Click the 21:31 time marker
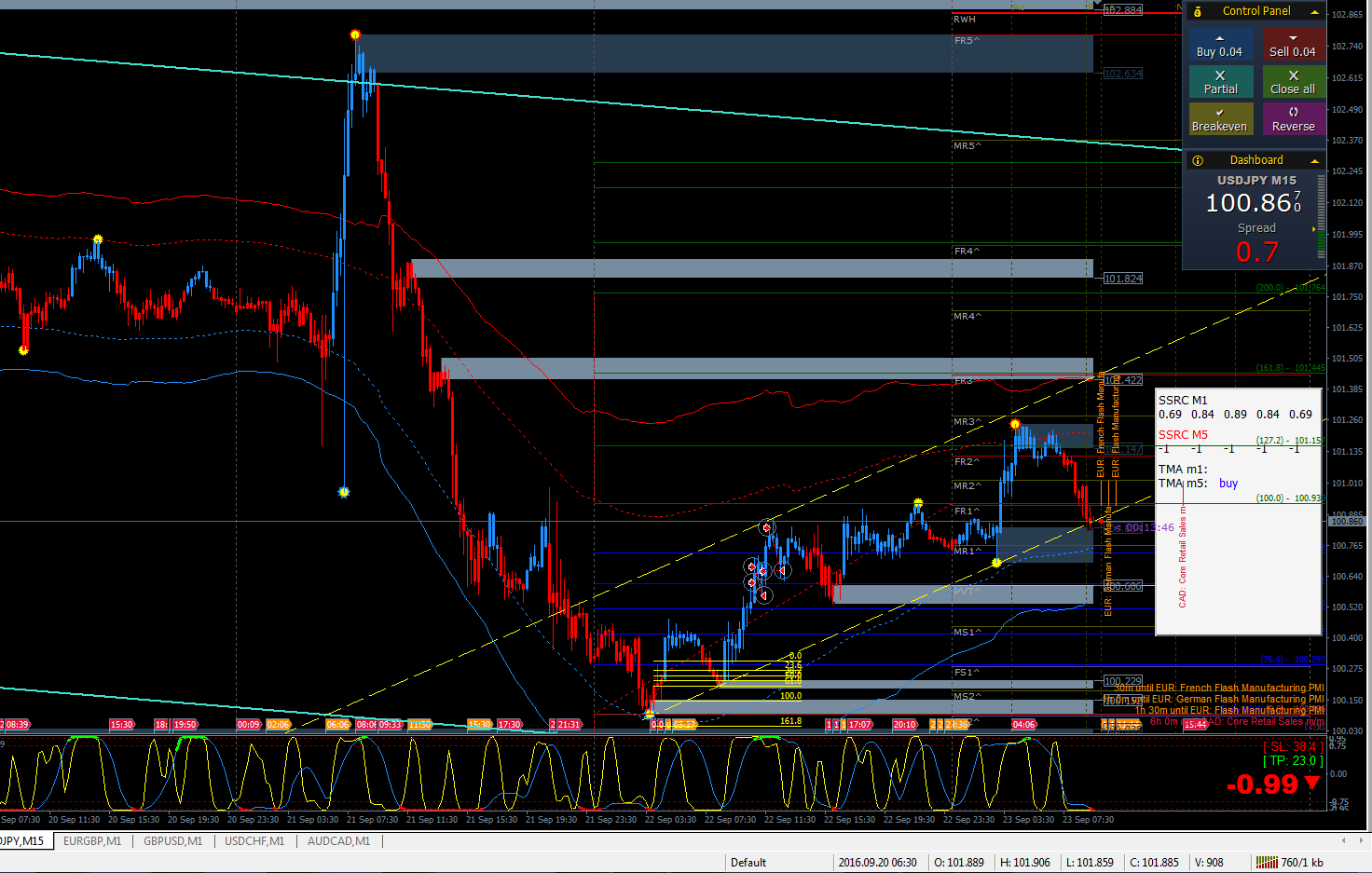Image resolution: width=1372 pixels, height=873 pixels. click(568, 724)
